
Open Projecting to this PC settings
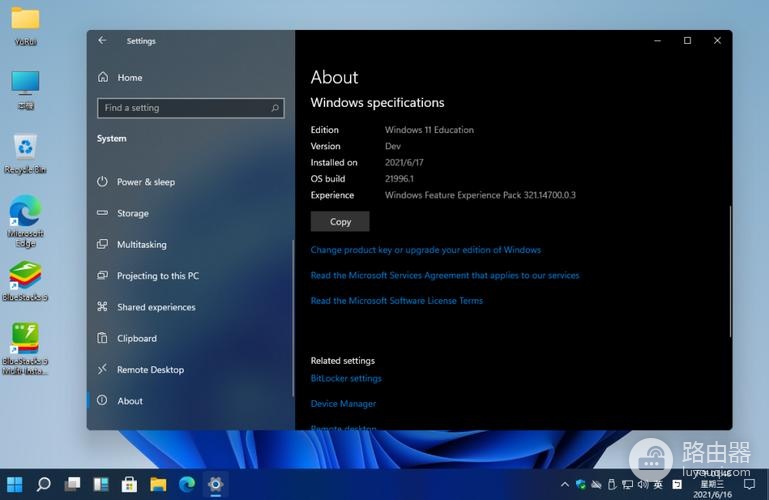point(158,276)
